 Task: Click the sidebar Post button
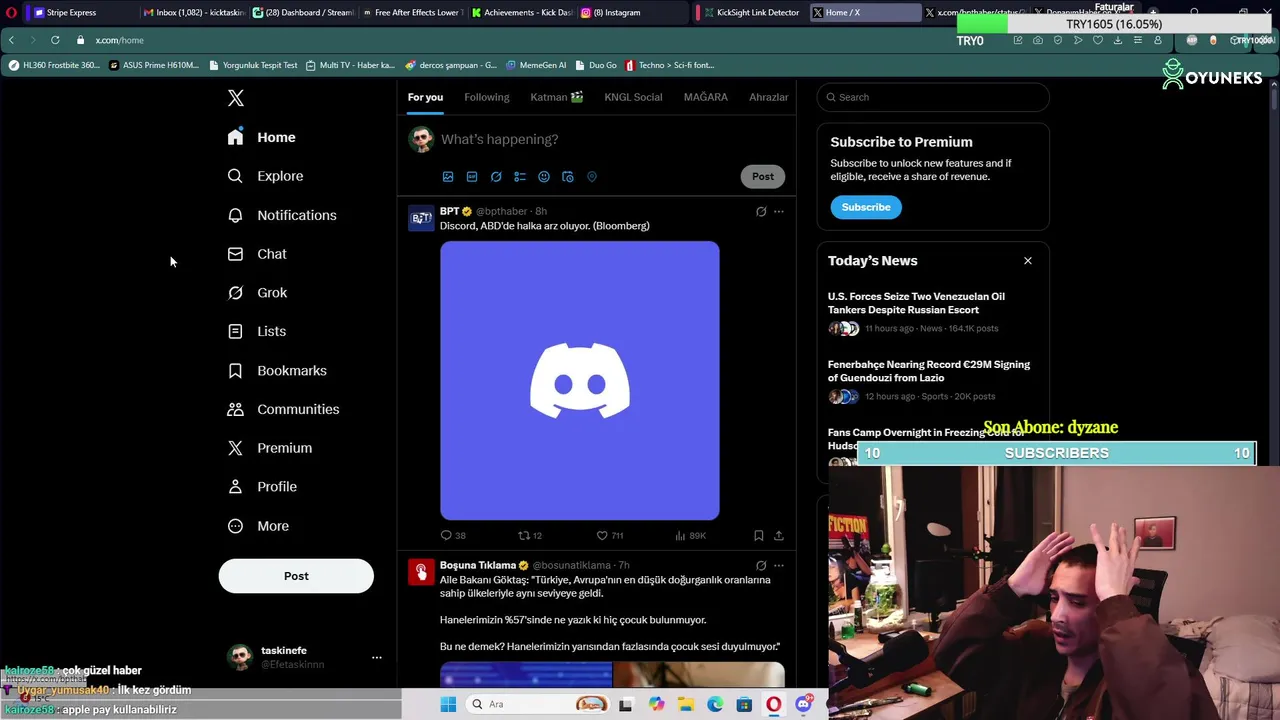click(x=296, y=576)
